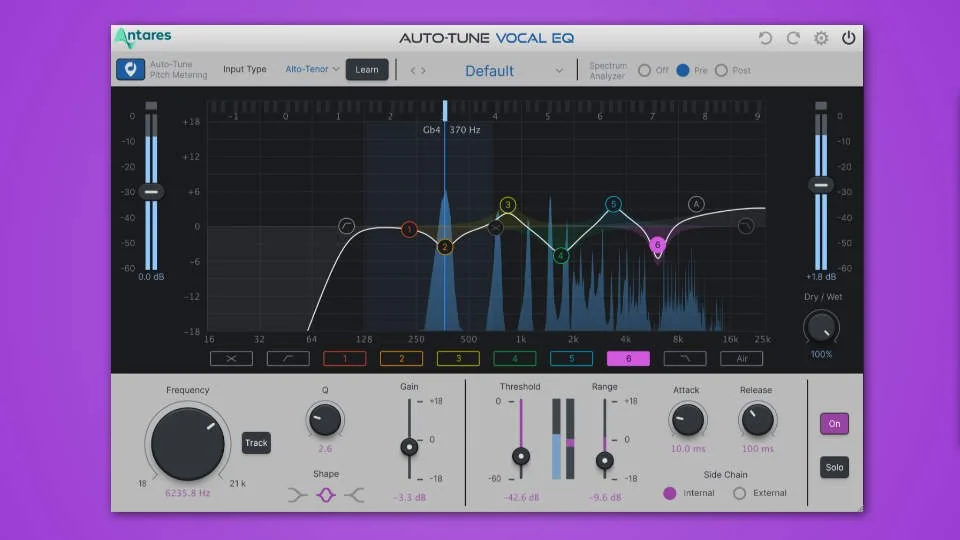The image size is (960, 540).
Task: Select band 6 pink node on EQ curve
Action: tap(658, 245)
